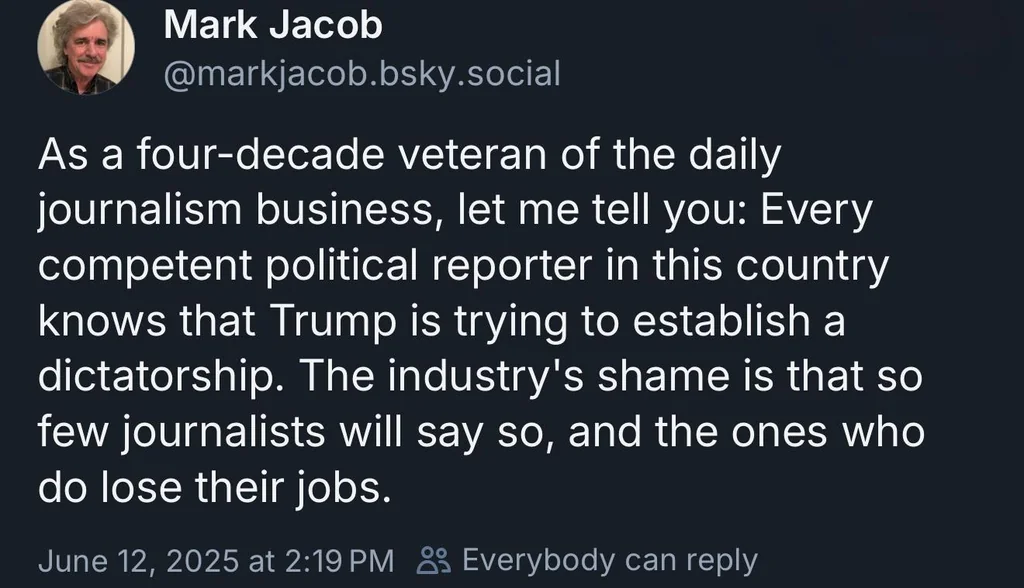The height and width of the screenshot is (588, 1024).
Task: Open the "Everybody can reply" label
Action: tap(610, 561)
